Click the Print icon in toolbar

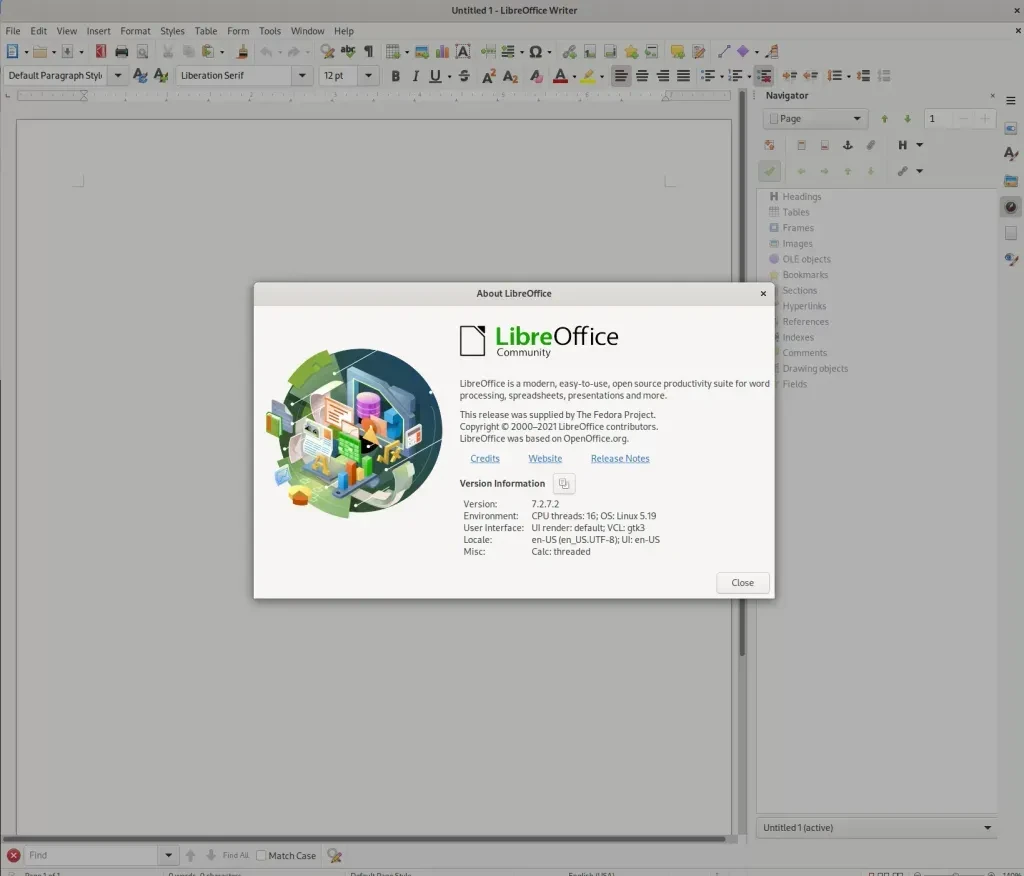pyautogui.click(x=121, y=52)
